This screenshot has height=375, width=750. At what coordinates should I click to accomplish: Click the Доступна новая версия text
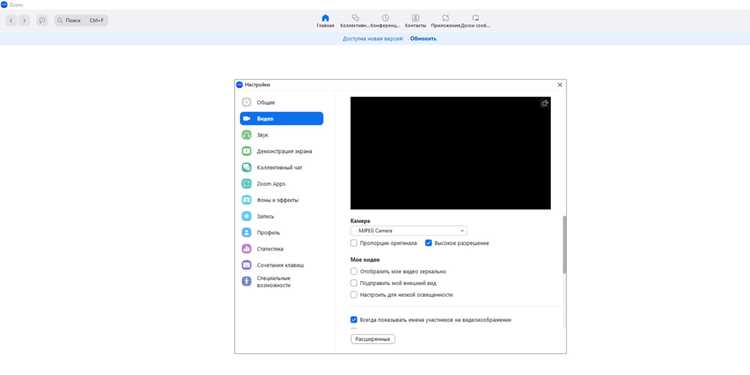click(x=374, y=39)
